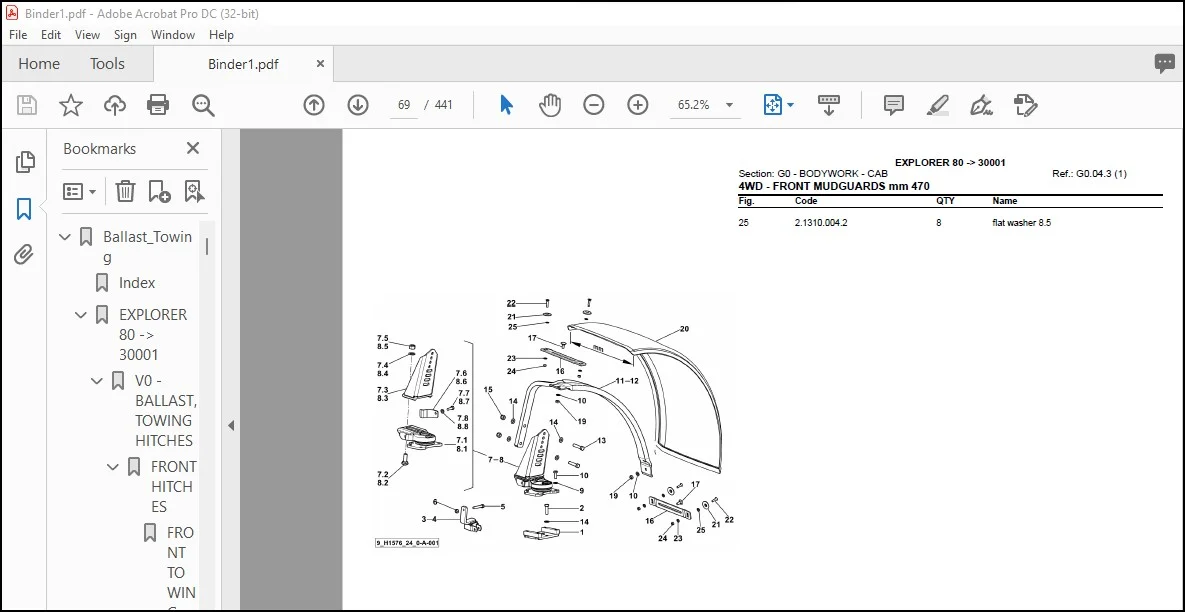Open the Edit menu
This screenshot has width=1185, height=612.
click(51, 35)
